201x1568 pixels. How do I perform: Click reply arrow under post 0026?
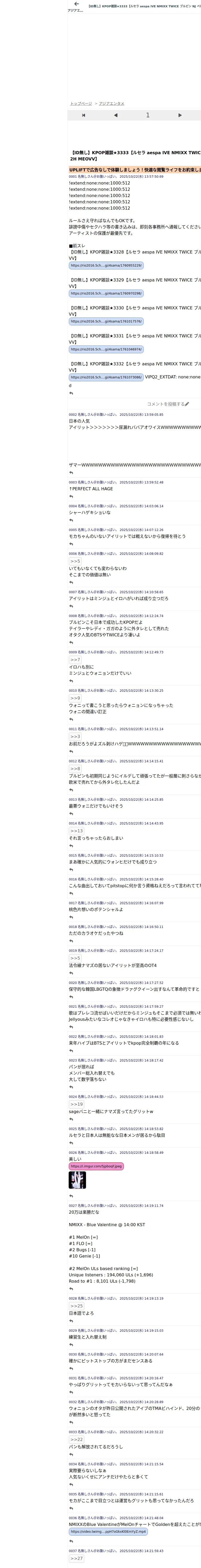tap(71, 1196)
